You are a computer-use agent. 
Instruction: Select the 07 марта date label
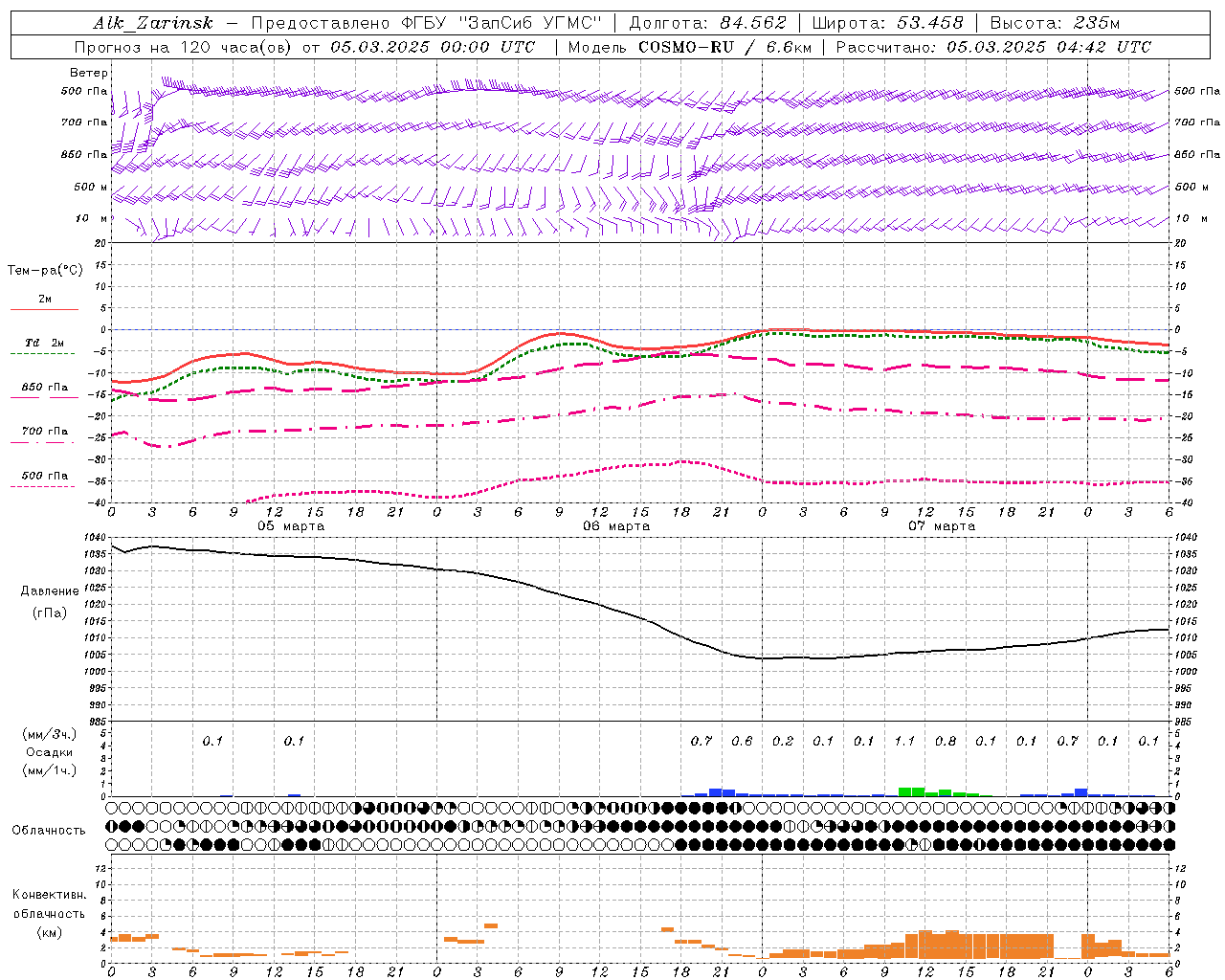pyautogui.click(x=942, y=526)
